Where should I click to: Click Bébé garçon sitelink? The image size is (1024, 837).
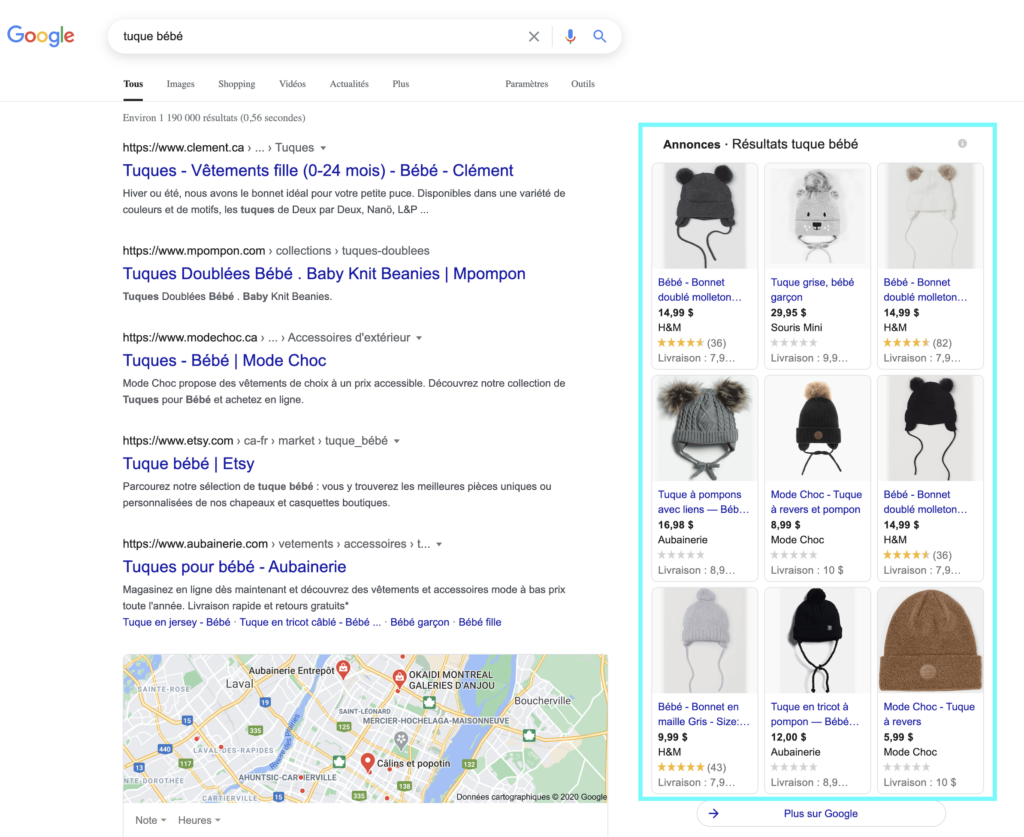tap(420, 622)
